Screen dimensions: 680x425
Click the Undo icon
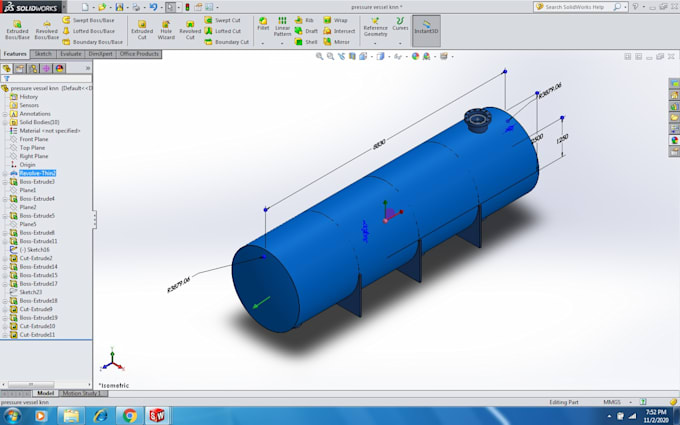[x=153, y=7]
